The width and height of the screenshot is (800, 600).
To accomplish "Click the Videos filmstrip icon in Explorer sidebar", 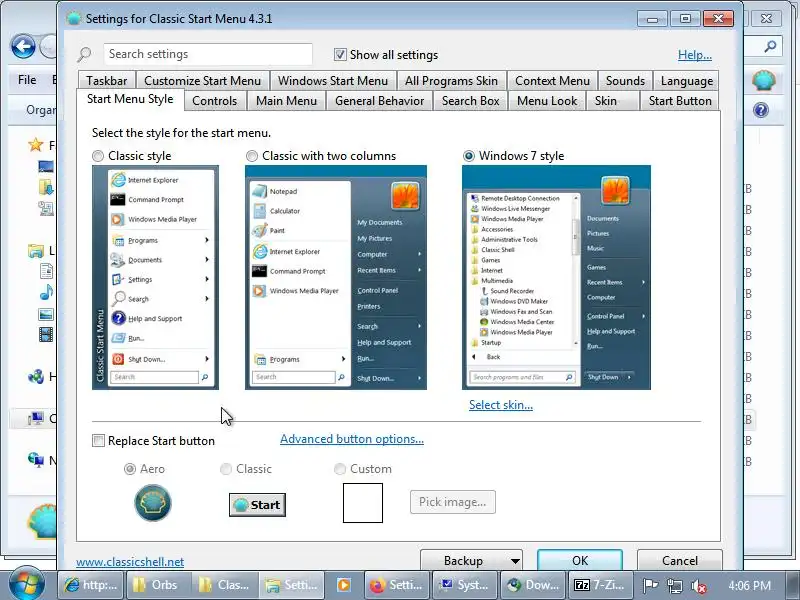I will pos(46,335).
